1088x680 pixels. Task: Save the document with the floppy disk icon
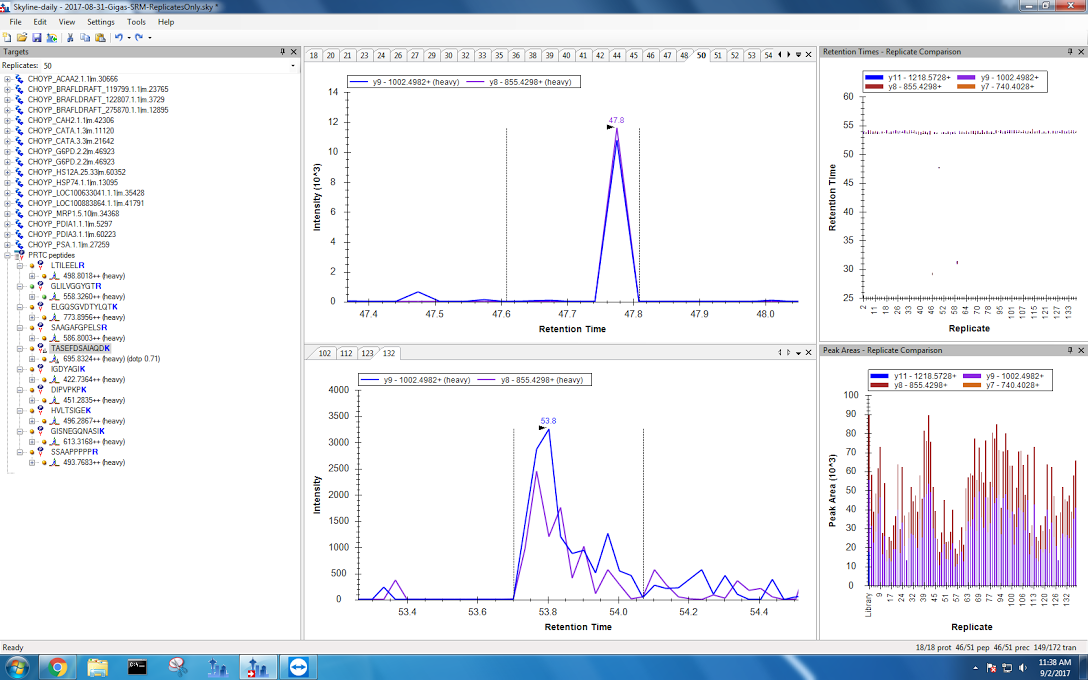[x=37, y=37]
